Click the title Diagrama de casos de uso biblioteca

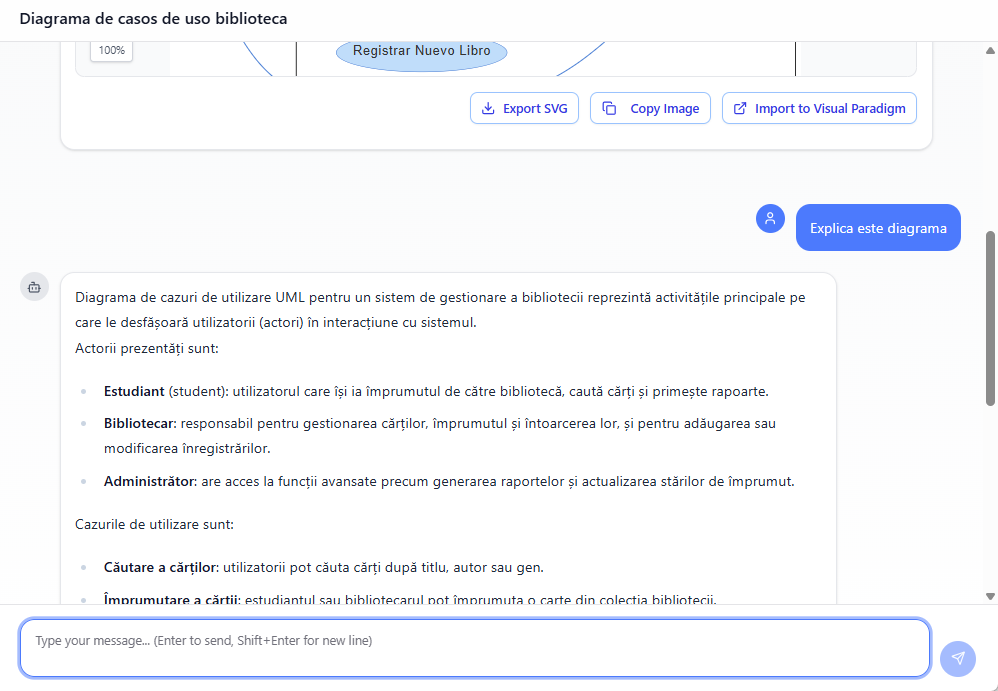153,18
